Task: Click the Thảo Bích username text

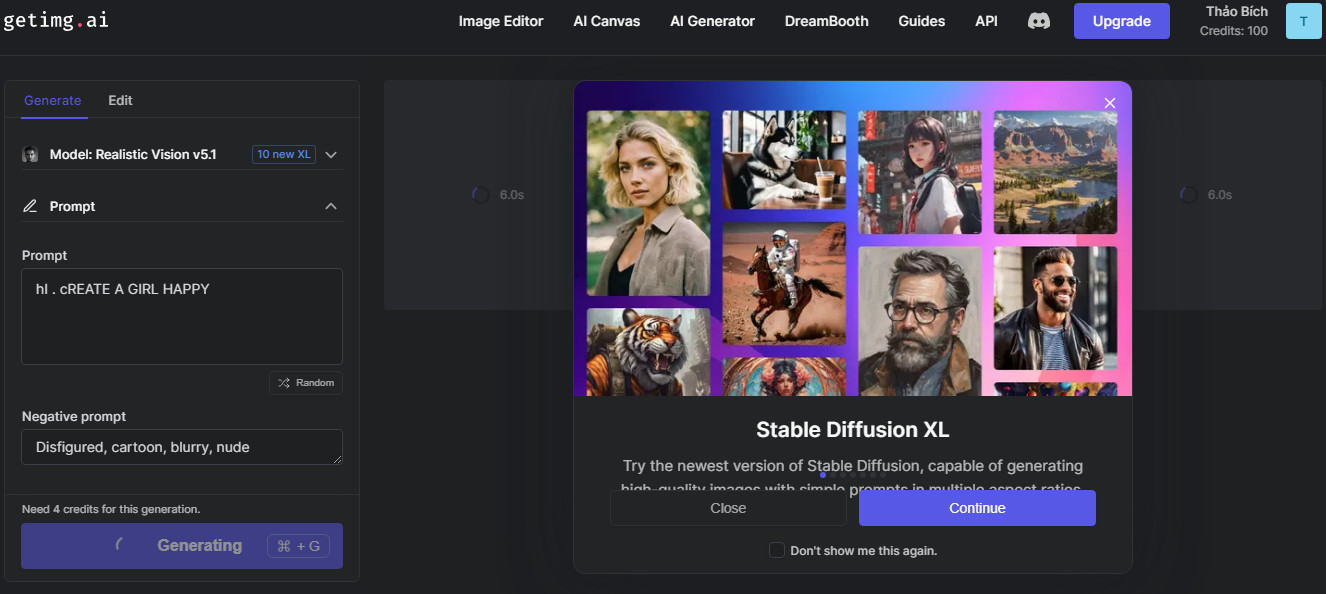Action: coord(1236,12)
